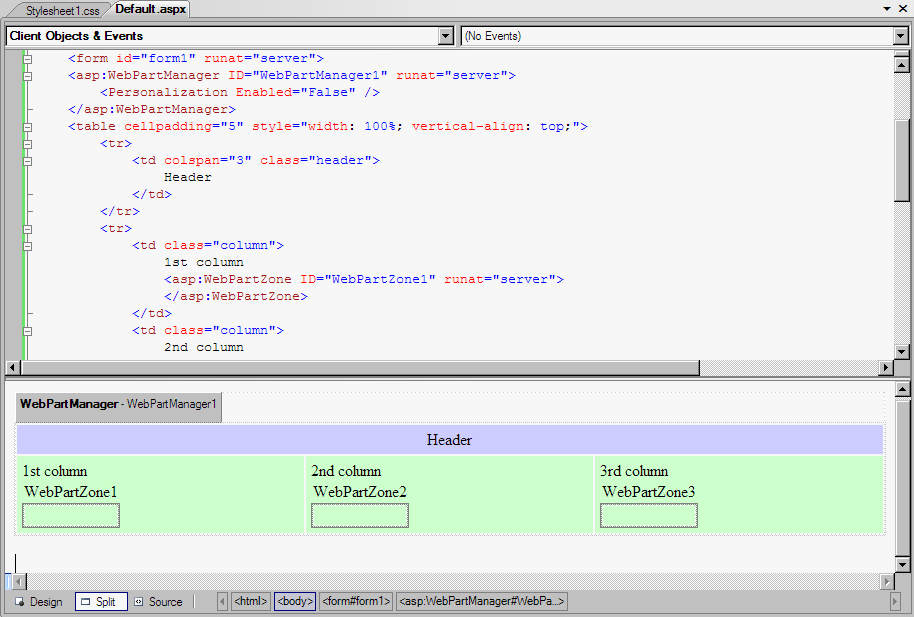Click the code pane horizontal scrollbar thumb
Image resolution: width=914 pixels, height=617 pixels.
point(360,367)
